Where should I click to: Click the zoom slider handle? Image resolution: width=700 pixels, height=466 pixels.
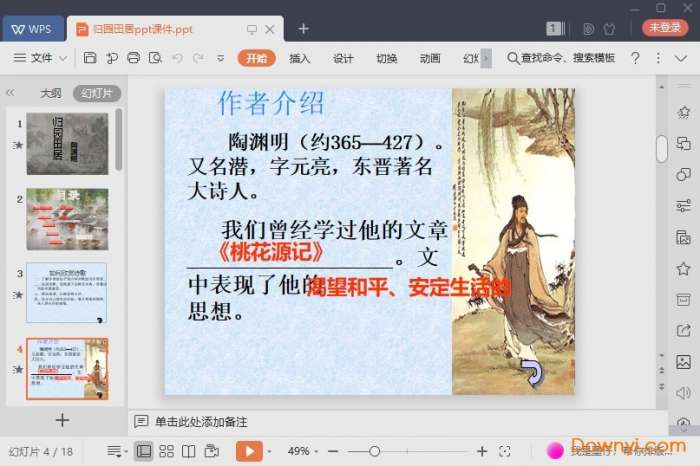[x=375, y=452]
